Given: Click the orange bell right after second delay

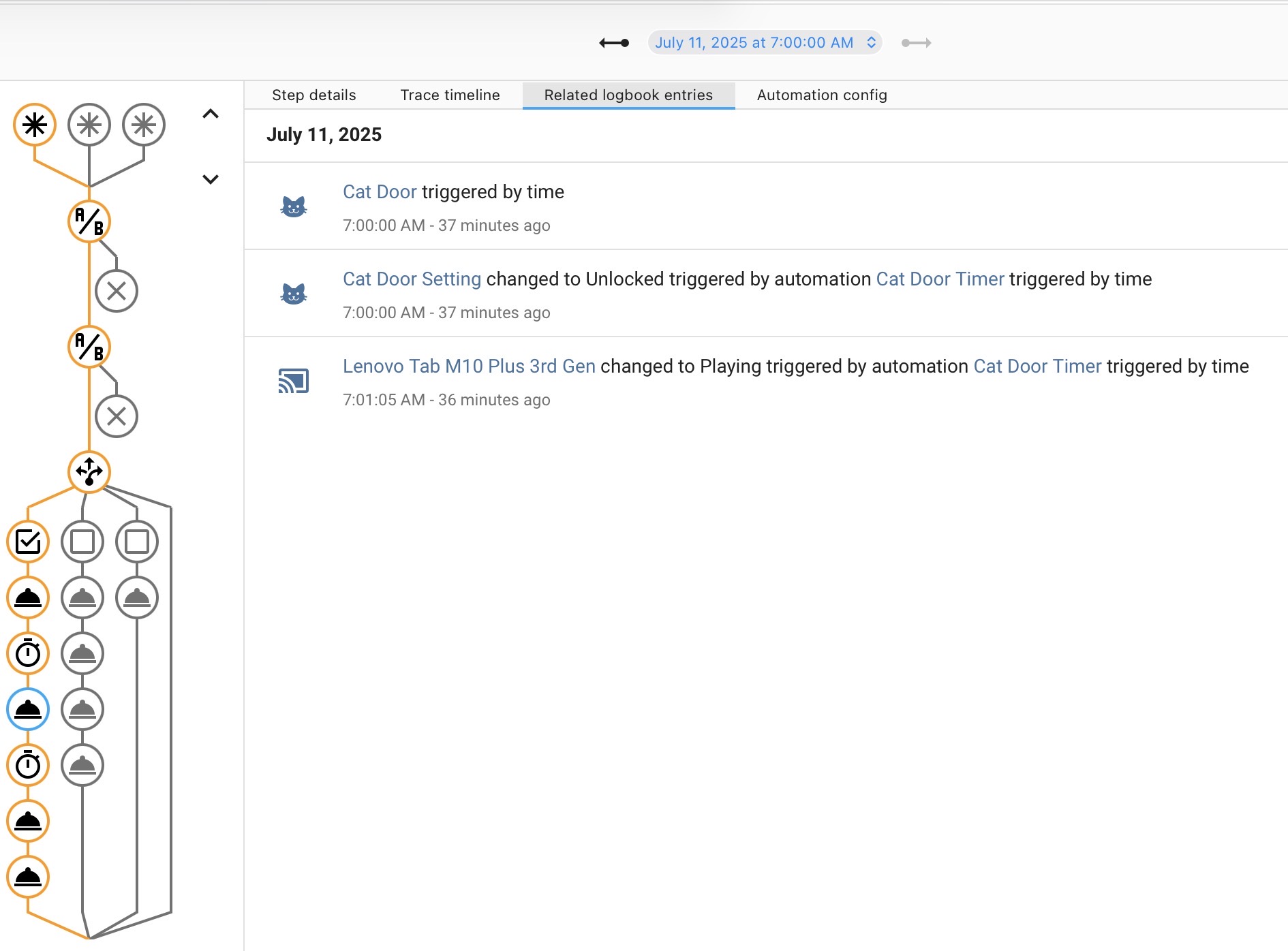Looking at the screenshot, I should coord(28,821).
